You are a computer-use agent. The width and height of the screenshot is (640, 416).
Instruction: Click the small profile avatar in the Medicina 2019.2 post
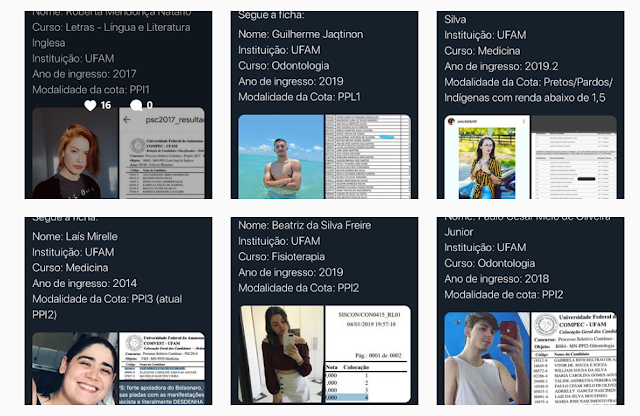tap(451, 121)
